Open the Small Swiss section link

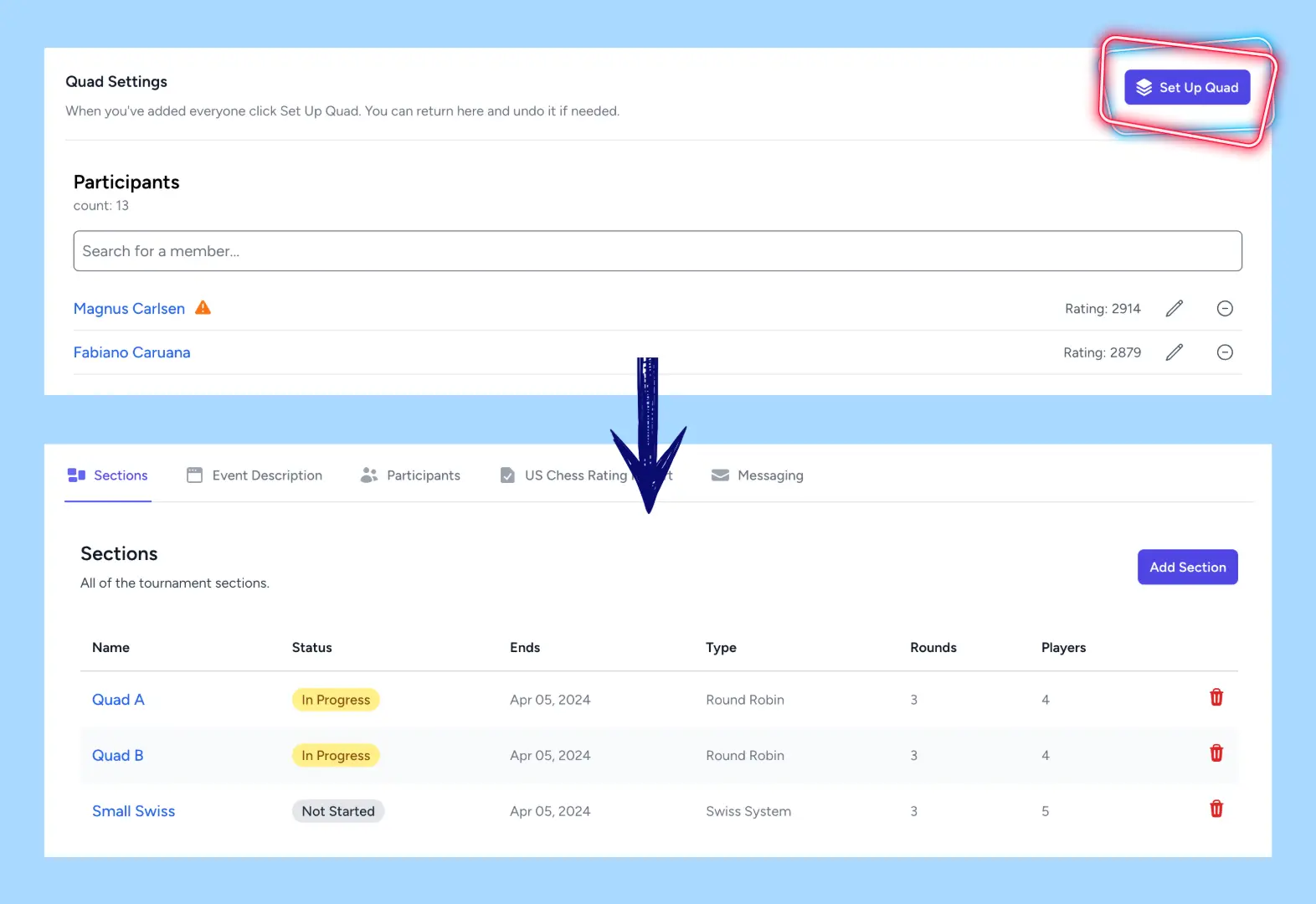coord(133,811)
